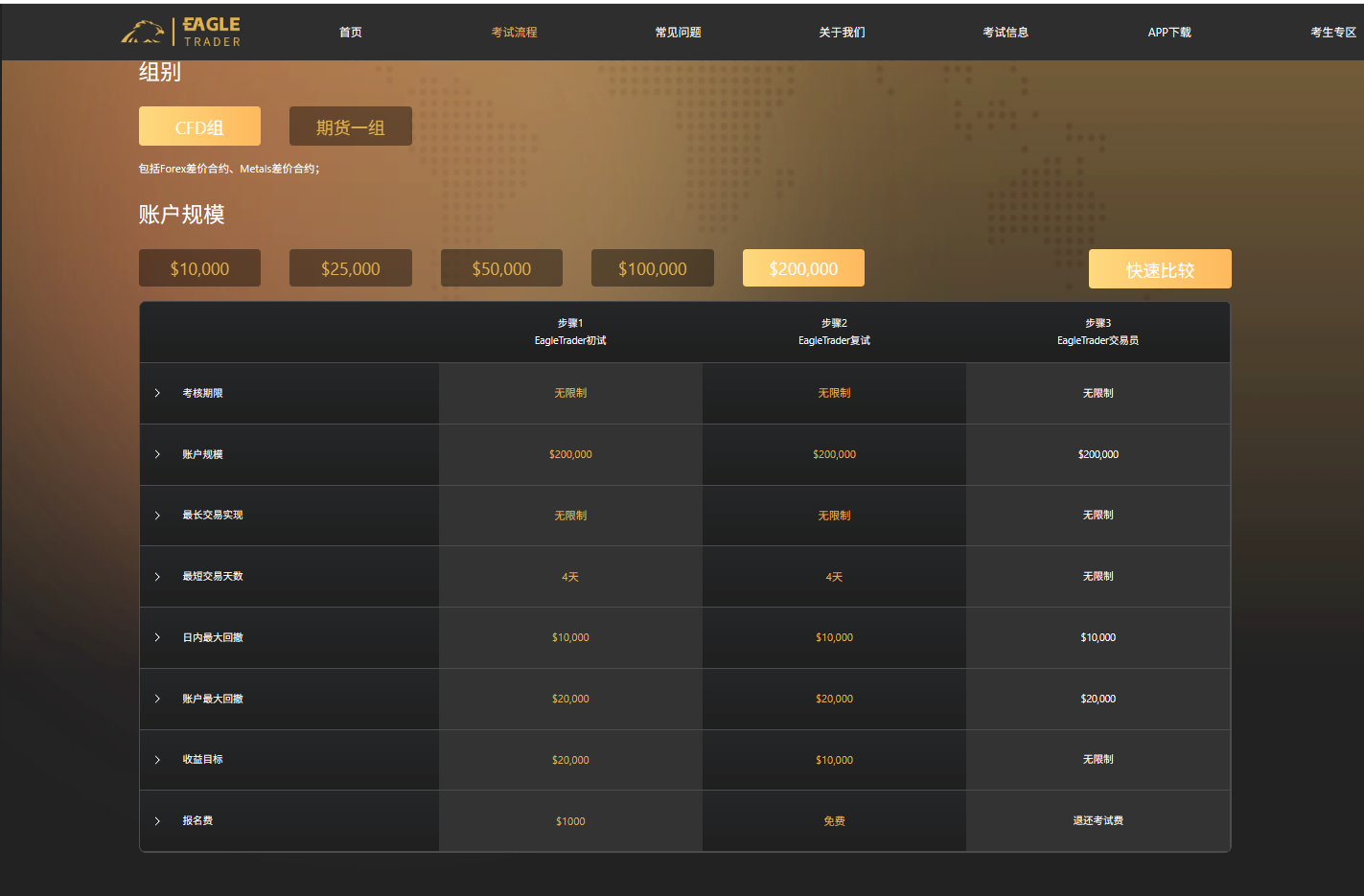The height and width of the screenshot is (896, 1364).
Task: Choose the $100,000 account size
Action: tap(653, 268)
